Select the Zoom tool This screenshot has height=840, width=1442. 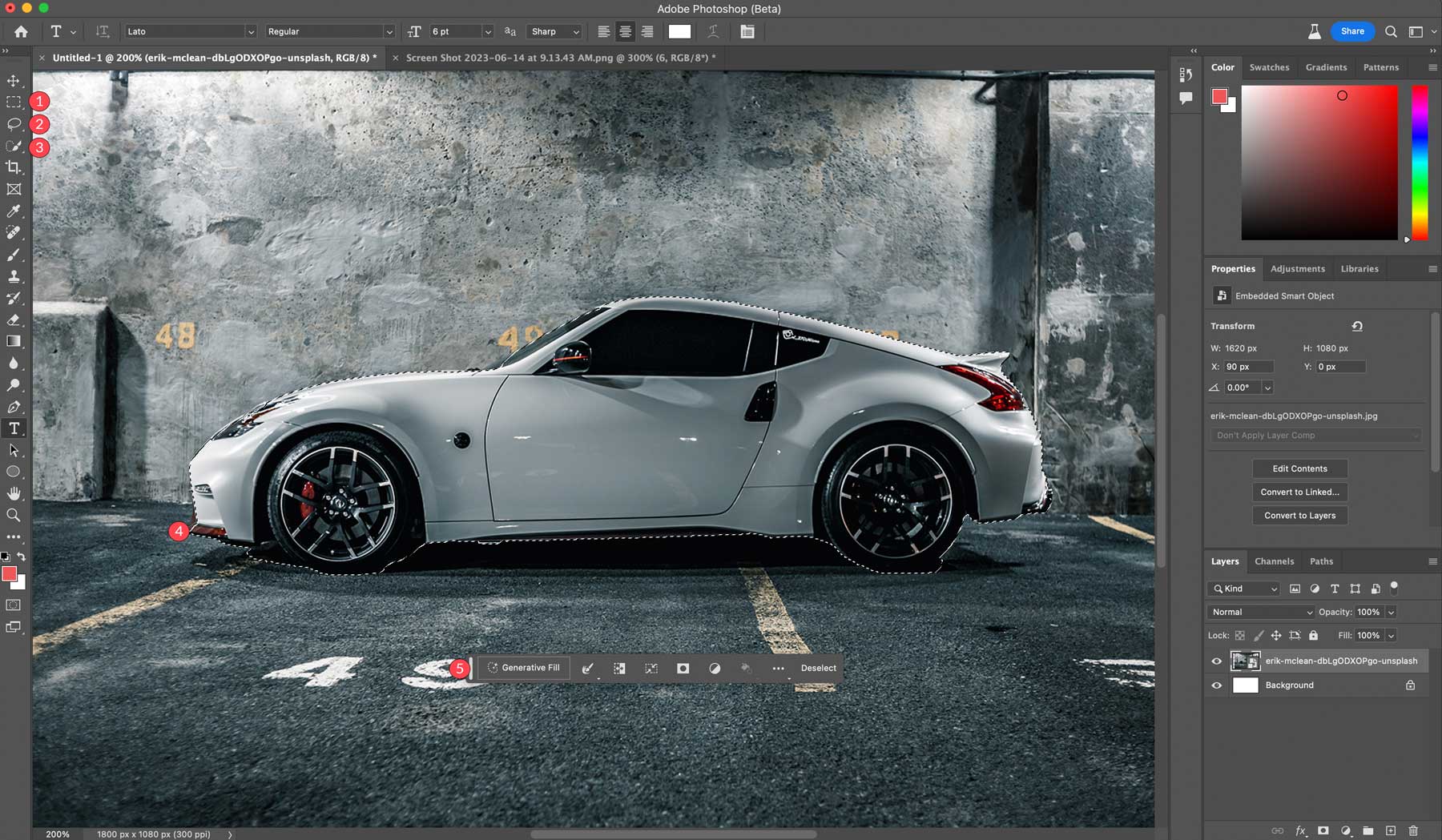14,515
